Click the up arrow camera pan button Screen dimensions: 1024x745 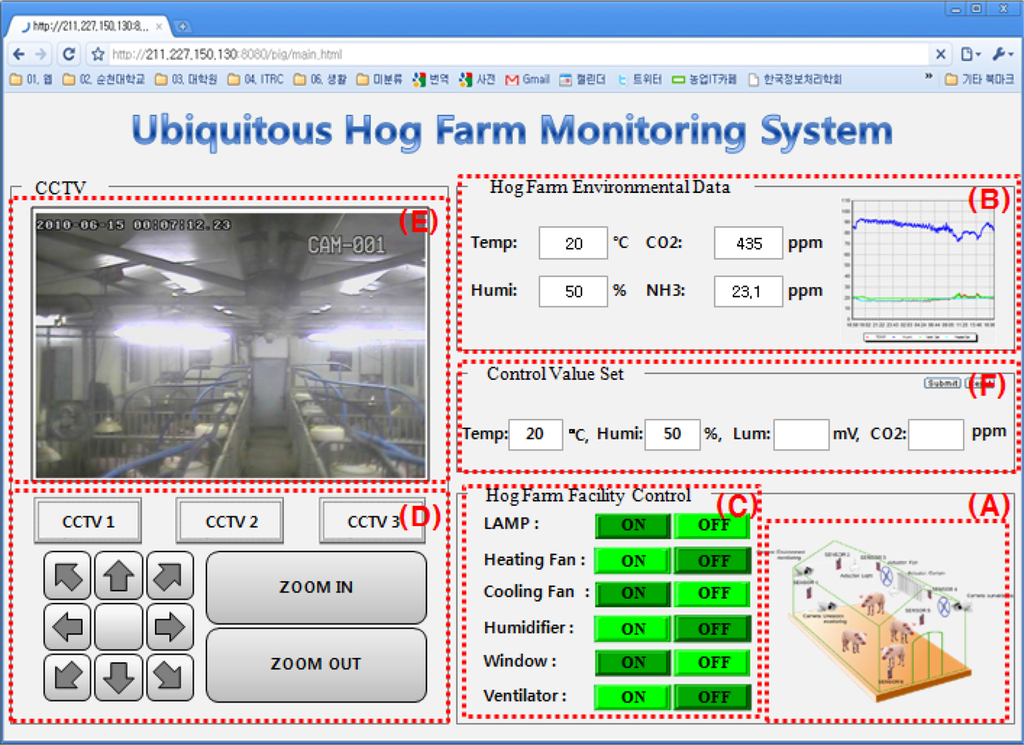(x=119, y=575)
